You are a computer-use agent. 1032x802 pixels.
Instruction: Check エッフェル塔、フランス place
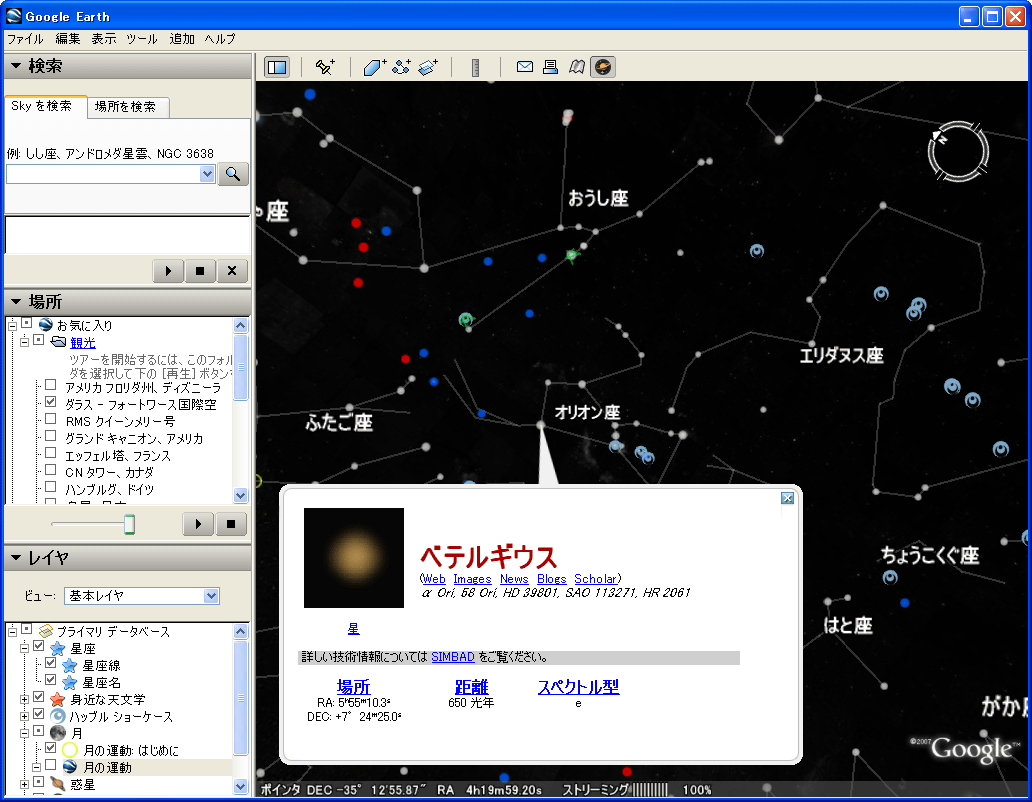[50, 453]
